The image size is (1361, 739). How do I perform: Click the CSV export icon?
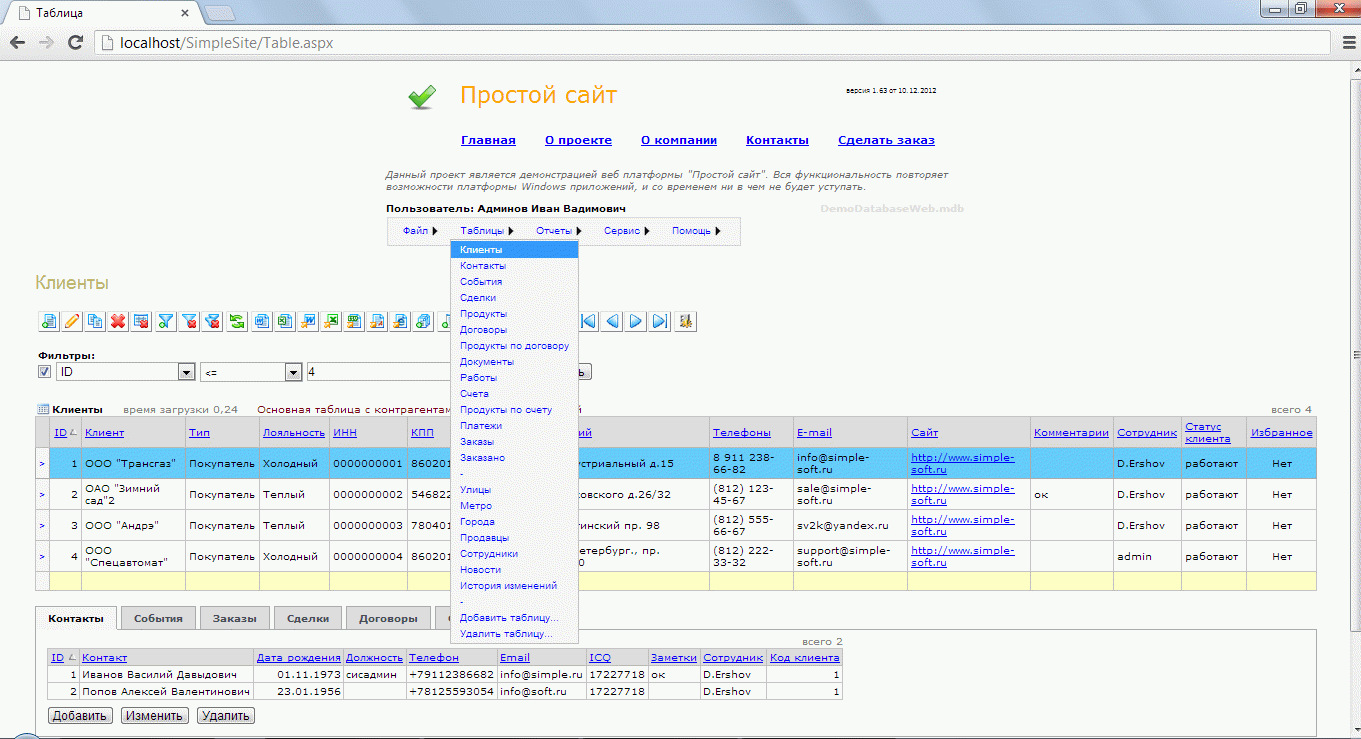point(354,321)
